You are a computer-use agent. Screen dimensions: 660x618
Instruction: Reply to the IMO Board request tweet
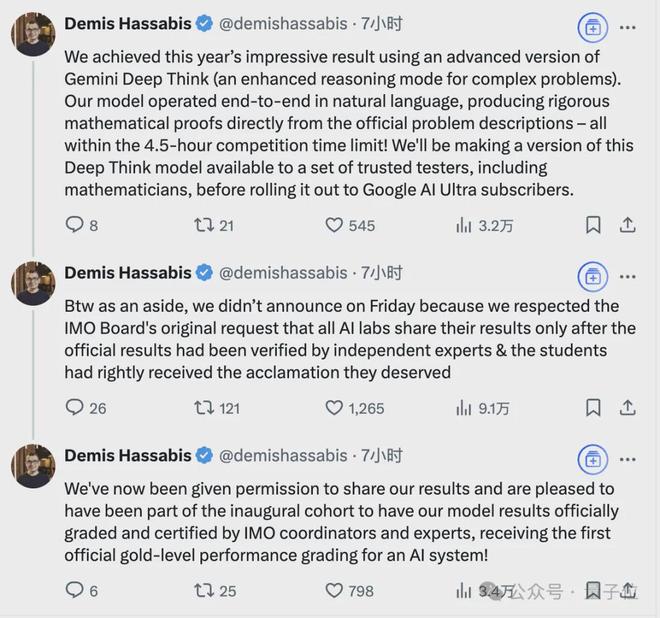pos(75,407)
